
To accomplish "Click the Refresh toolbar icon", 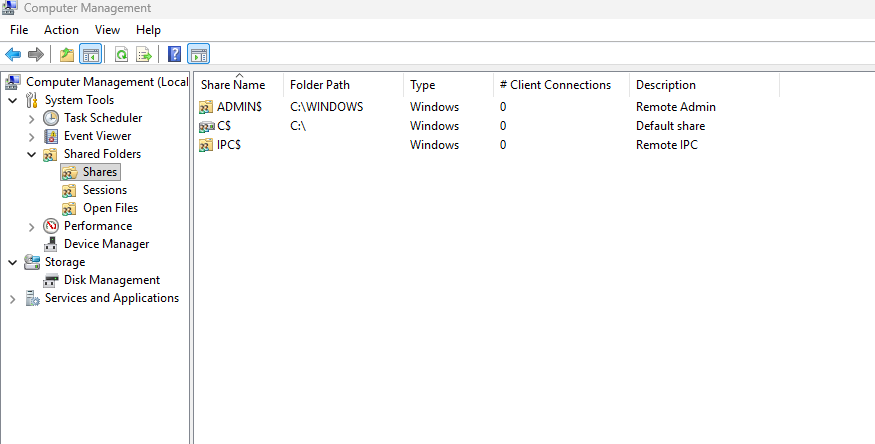I will click(x=121, y=54).
